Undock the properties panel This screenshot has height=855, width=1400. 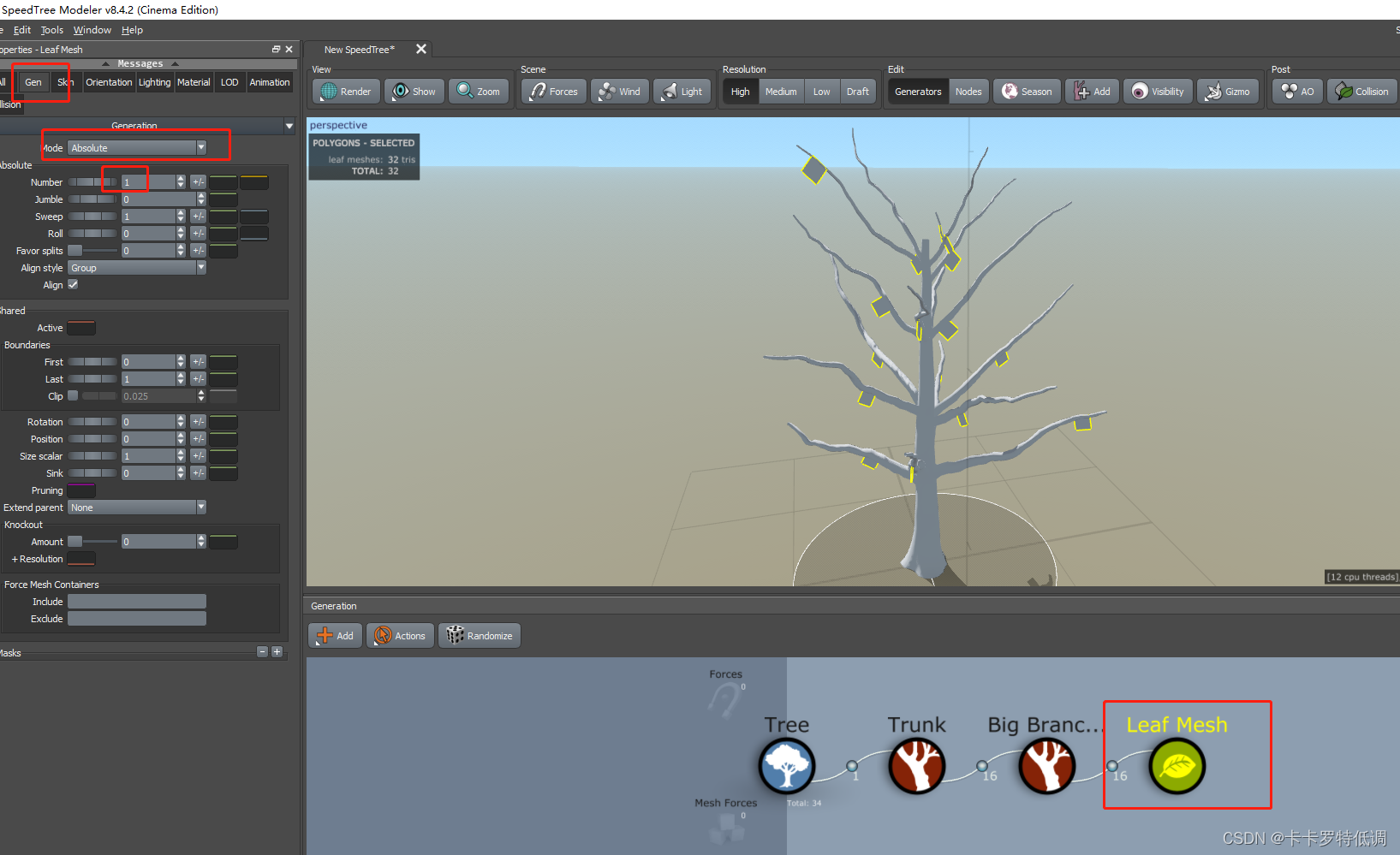pos(276,50)
